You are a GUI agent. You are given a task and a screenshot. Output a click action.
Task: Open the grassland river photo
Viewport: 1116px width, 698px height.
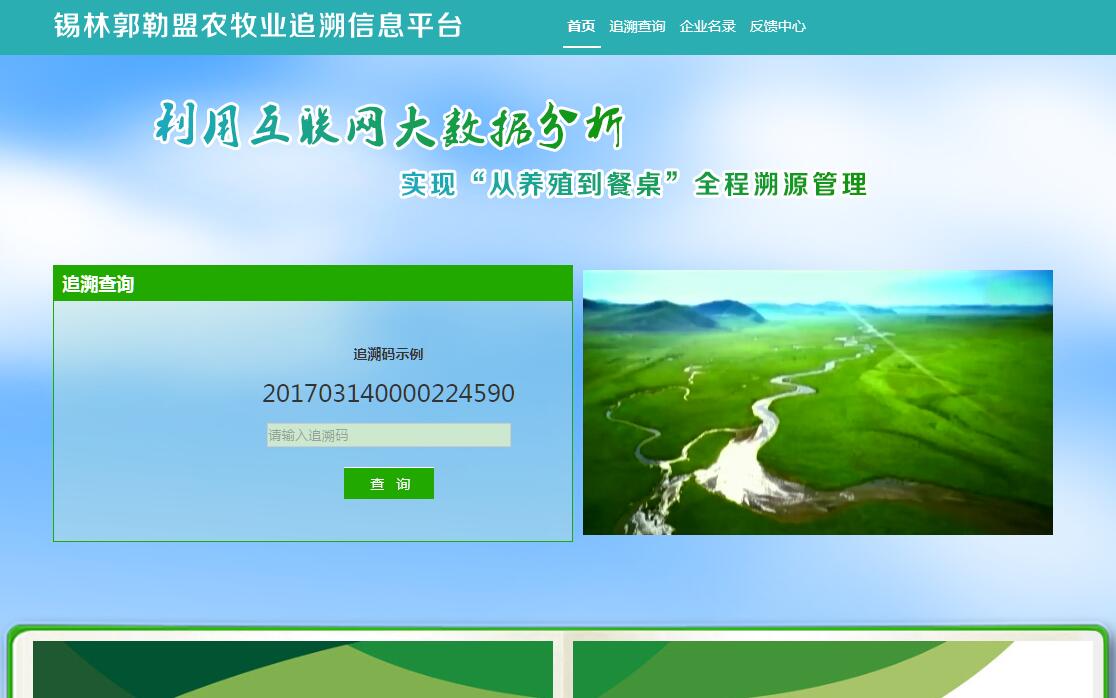click(817, 402)
